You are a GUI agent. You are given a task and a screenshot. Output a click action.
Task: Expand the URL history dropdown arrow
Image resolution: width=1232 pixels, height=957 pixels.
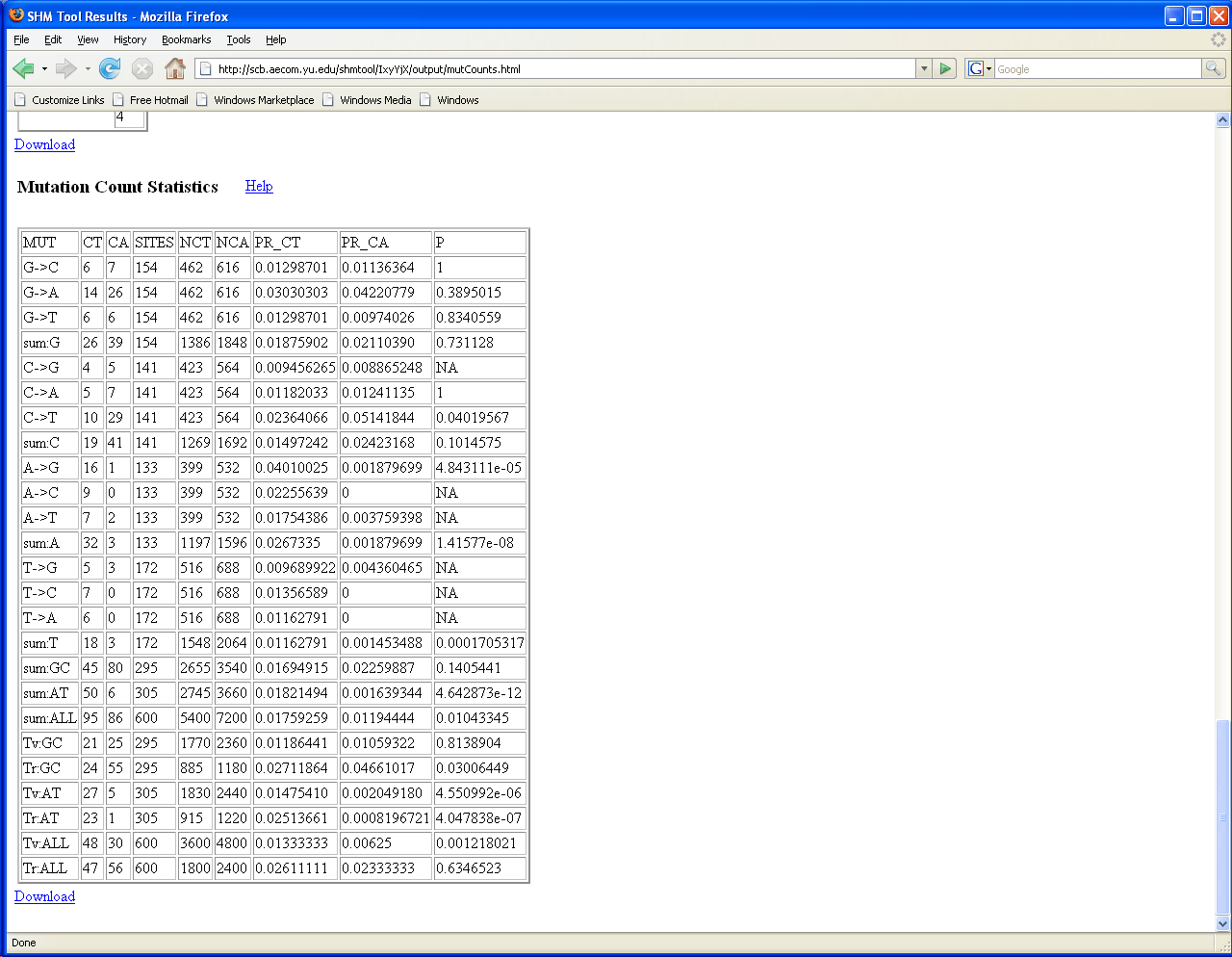(924, 68)
